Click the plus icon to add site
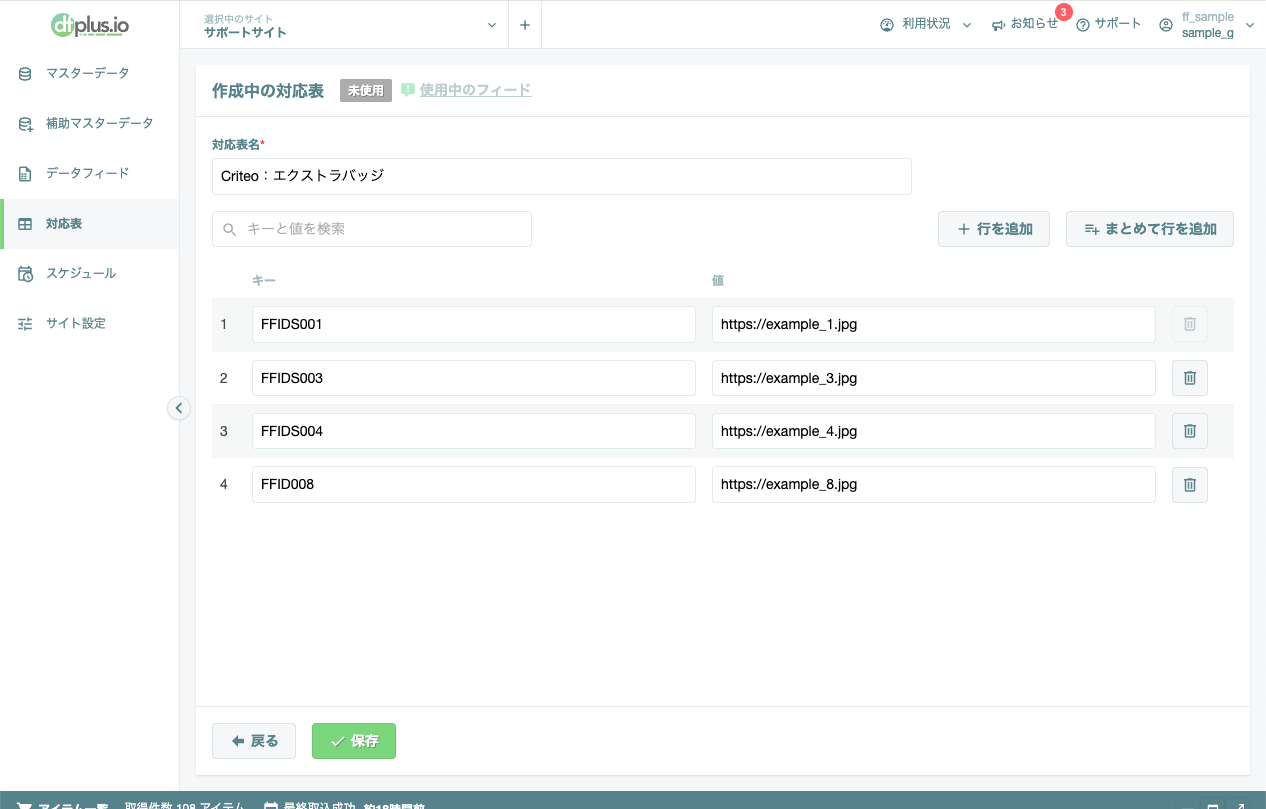 point(525,25)
